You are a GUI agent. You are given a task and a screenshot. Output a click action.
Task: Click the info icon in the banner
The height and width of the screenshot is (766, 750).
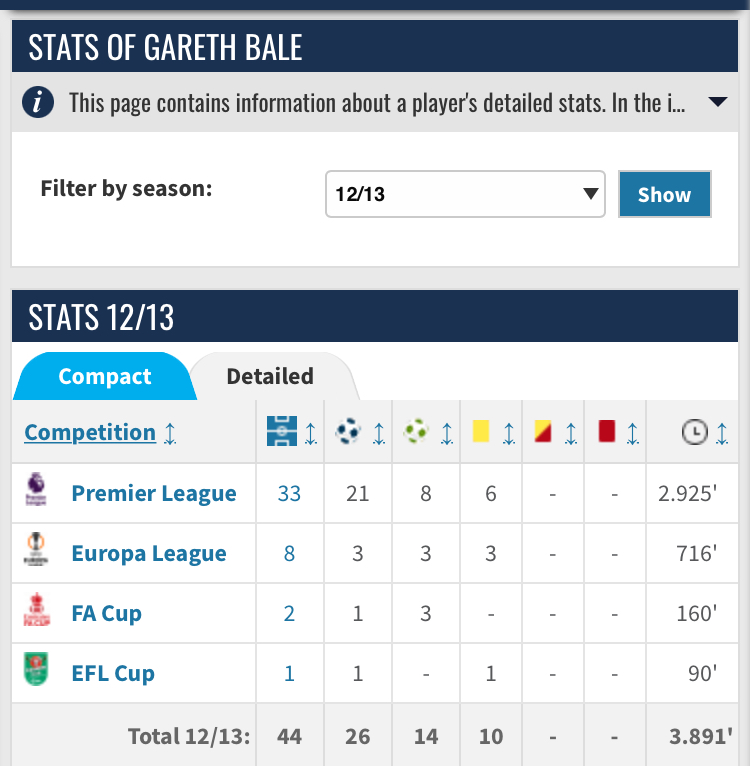[38, 102]
